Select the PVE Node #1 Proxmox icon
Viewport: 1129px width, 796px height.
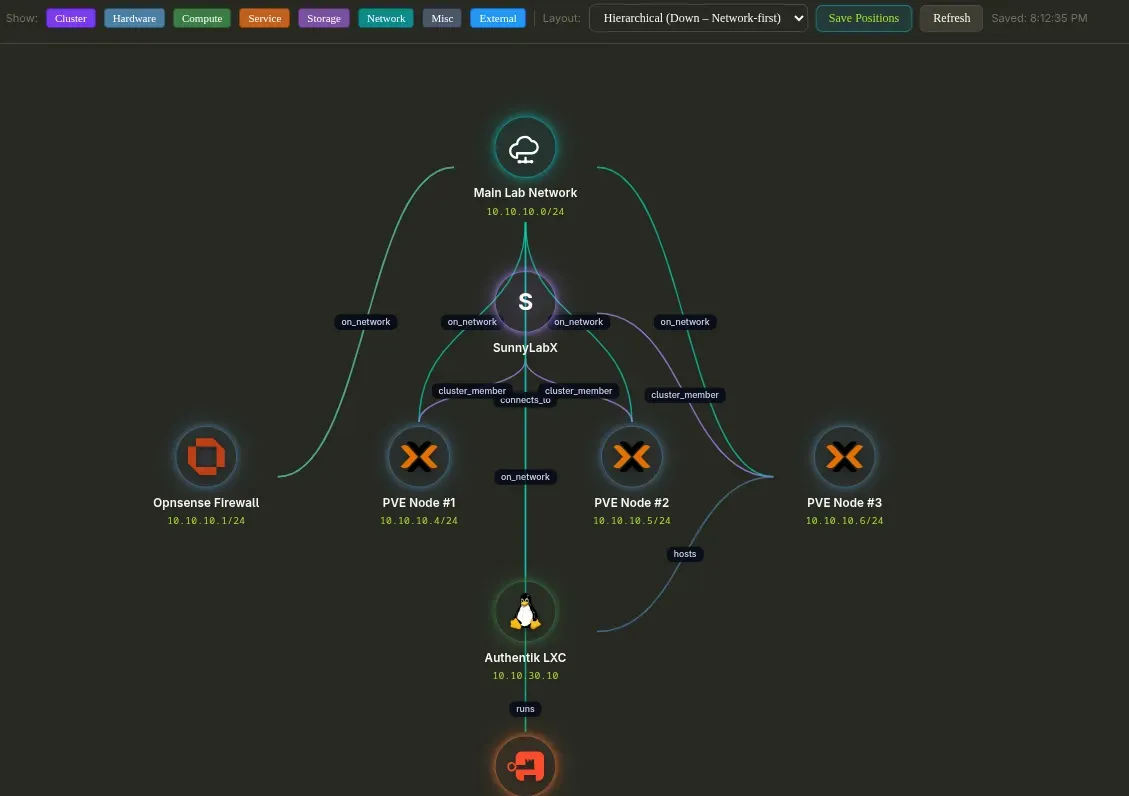(419, 457)
